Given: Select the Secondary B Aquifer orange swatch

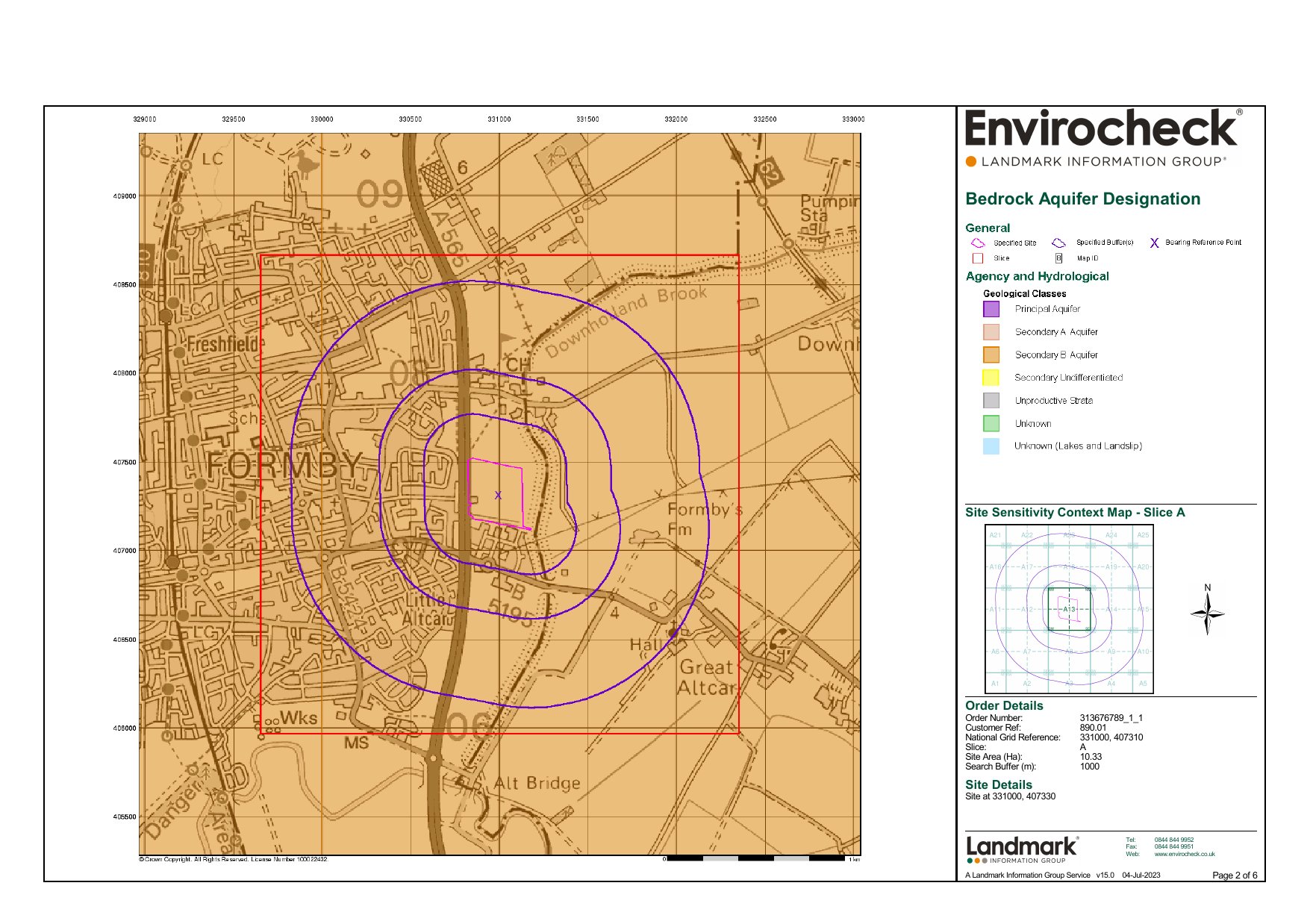Looking at the screenshot, I should (x=991, y=355).
